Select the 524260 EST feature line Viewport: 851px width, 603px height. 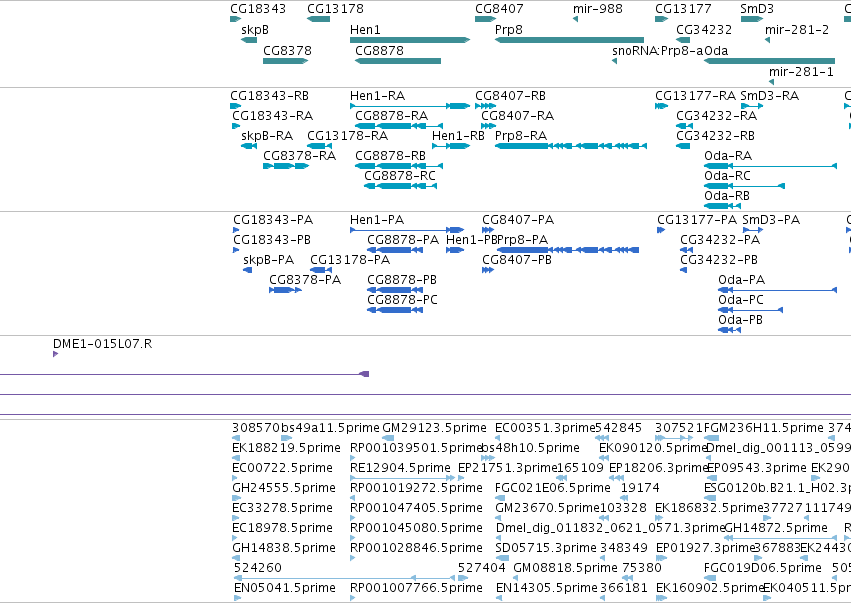pyautogui.click(x=344, y=579)
